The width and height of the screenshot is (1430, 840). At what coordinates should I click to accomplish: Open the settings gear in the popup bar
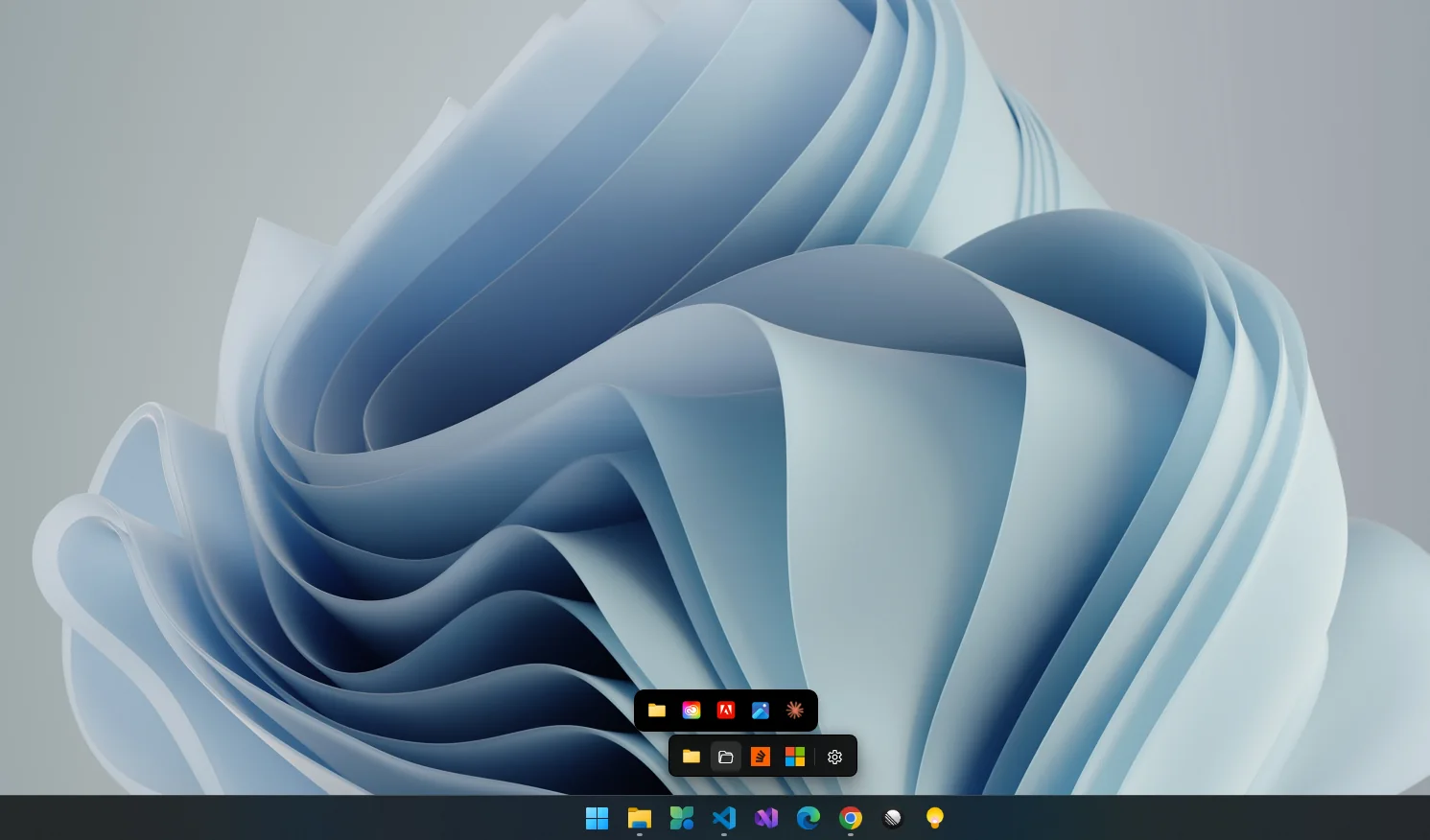pyautogui.click(x=834, y=757)
